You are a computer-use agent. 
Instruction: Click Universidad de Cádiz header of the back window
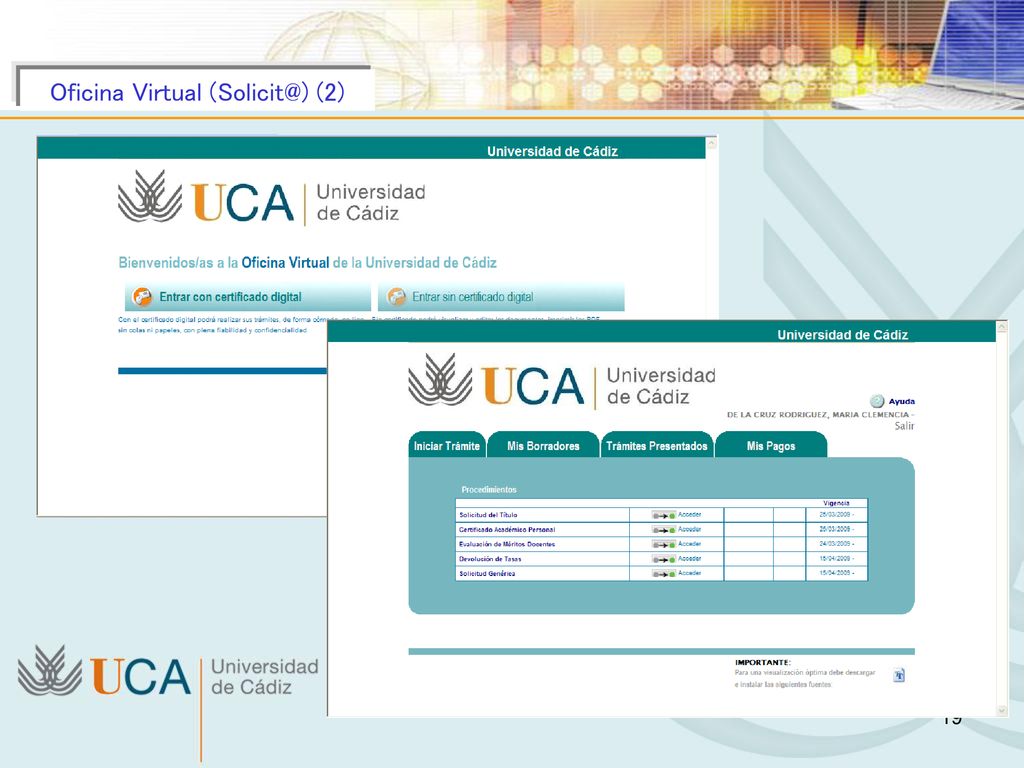coord(552,152)
